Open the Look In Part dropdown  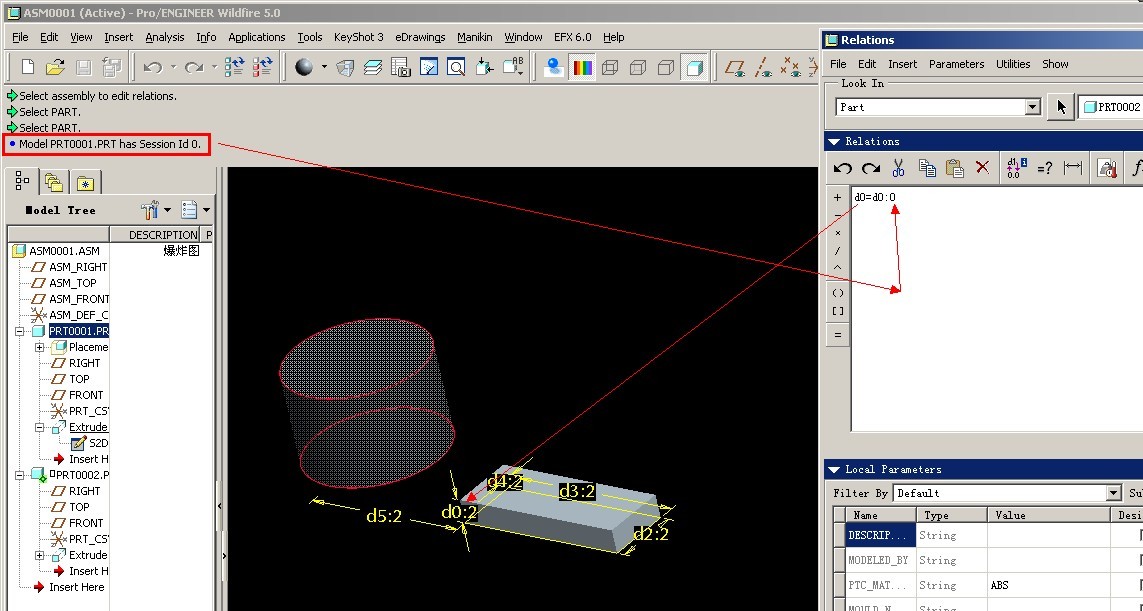click(1032, 107)
